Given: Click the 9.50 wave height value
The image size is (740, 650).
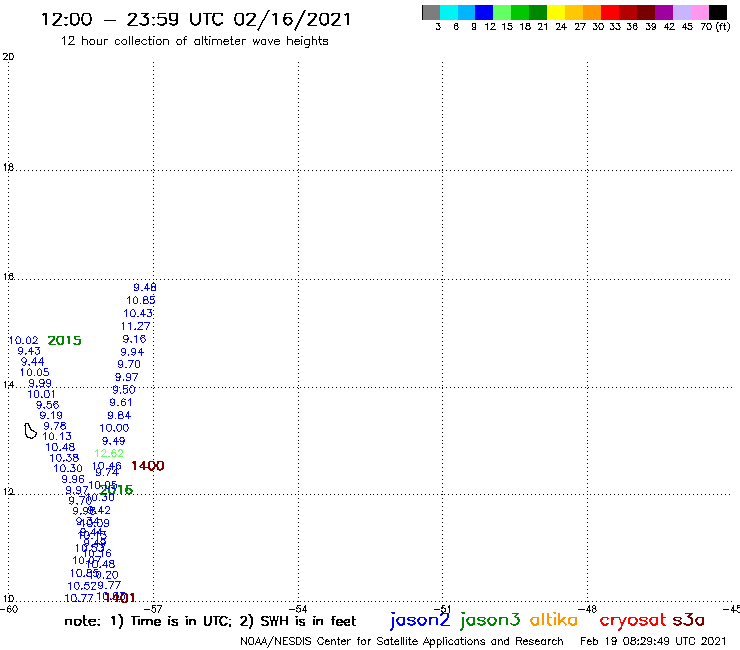Looking at the screenshot, I should point(124,390).
